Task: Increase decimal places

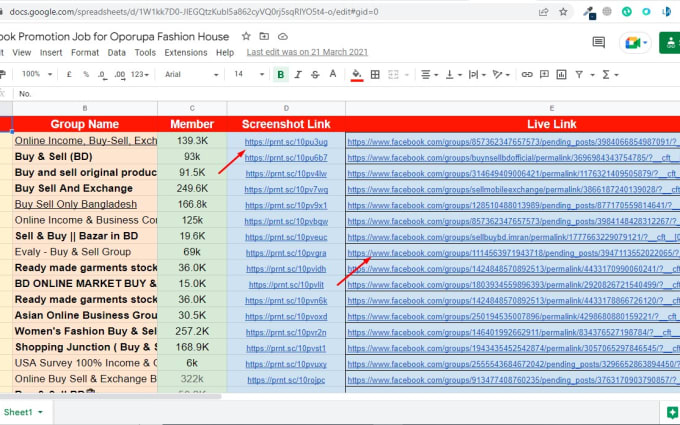Action: pos(120,75)
